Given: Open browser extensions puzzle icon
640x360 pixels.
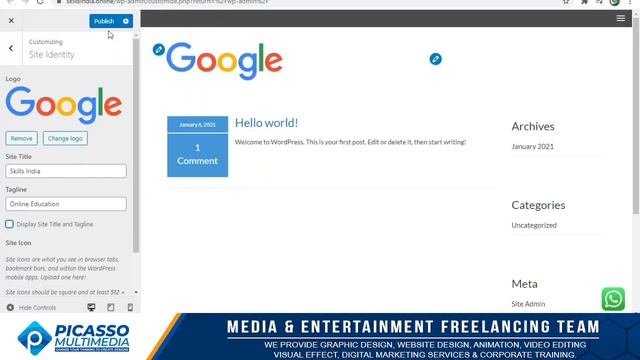Looking at the screenshot, I should pyautogui.click(x=584, y=2).
